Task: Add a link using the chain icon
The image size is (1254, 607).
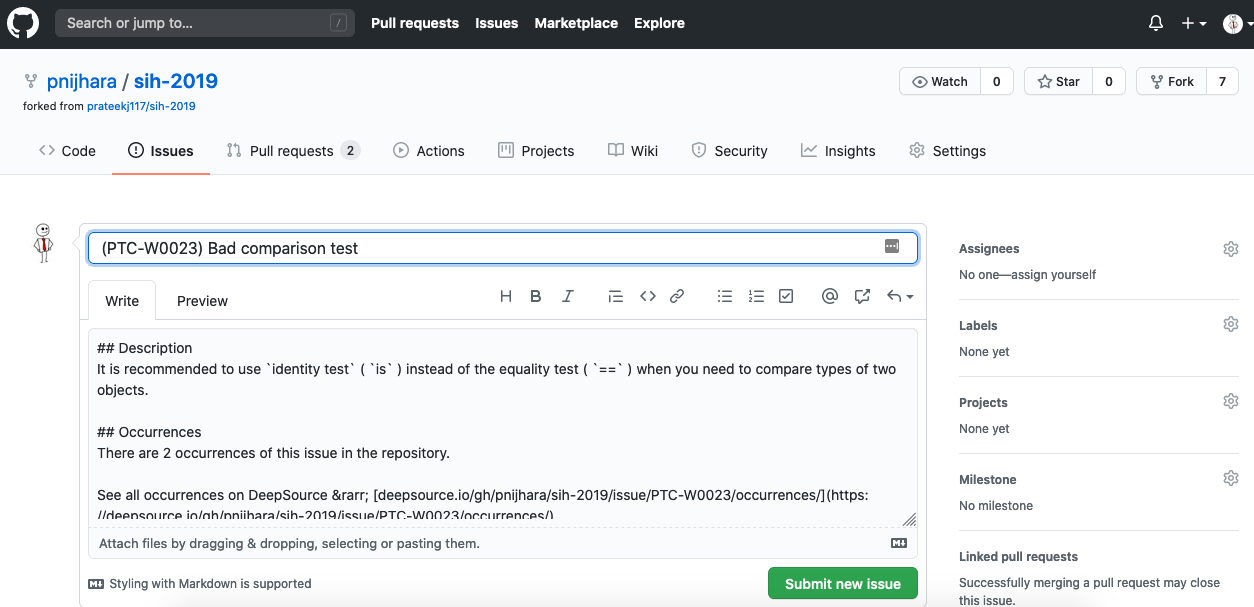Action: (x=677, y=296)
